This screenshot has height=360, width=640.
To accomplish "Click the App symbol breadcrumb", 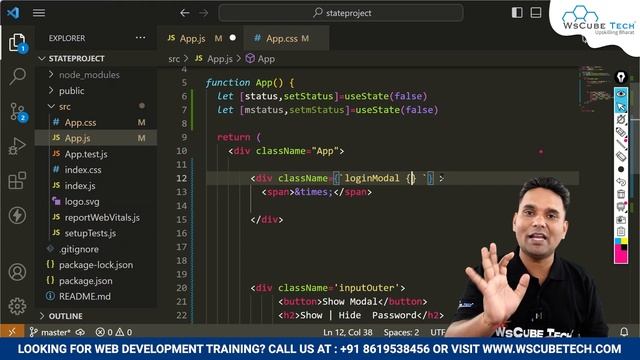I will [x=260, y=59].
